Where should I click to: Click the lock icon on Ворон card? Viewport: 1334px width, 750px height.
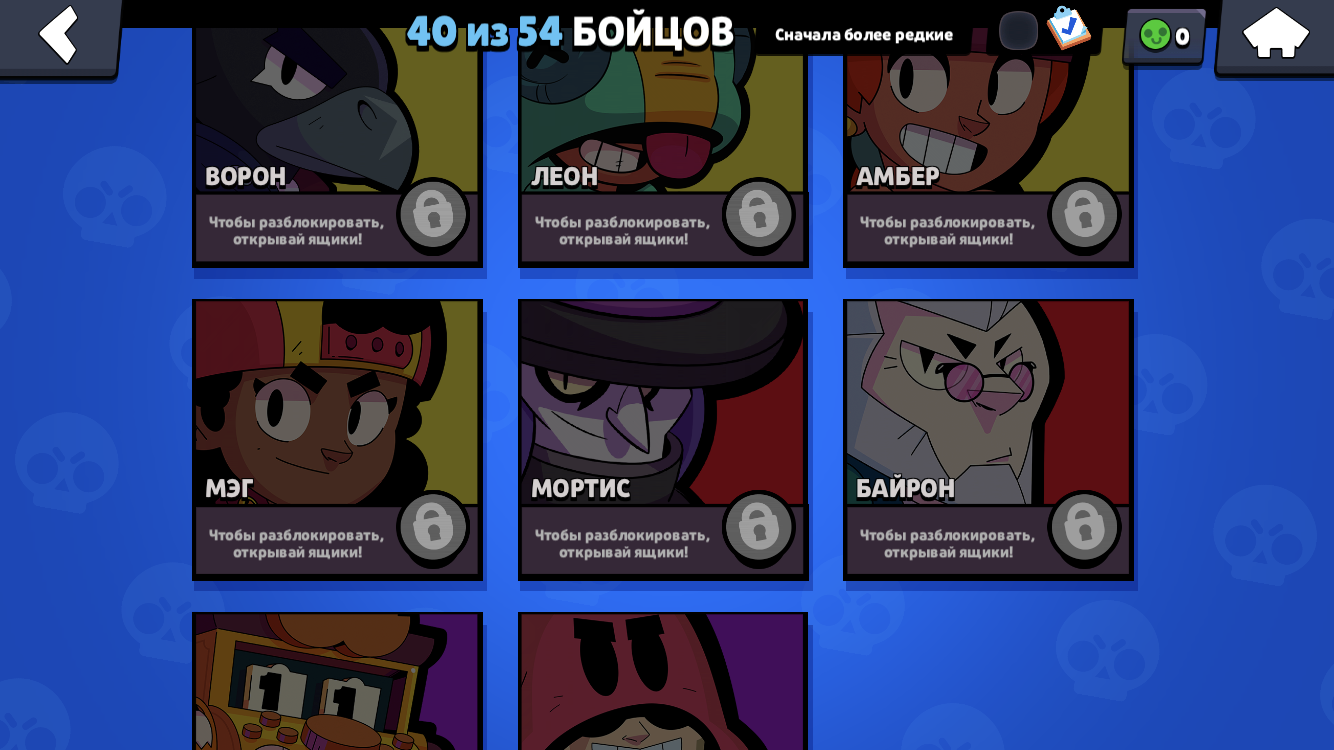coord(433,214)
